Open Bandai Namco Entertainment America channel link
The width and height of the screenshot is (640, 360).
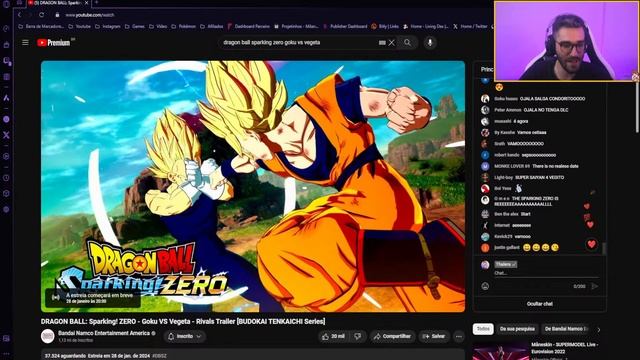pyautogui.click(x=104, y=333)
